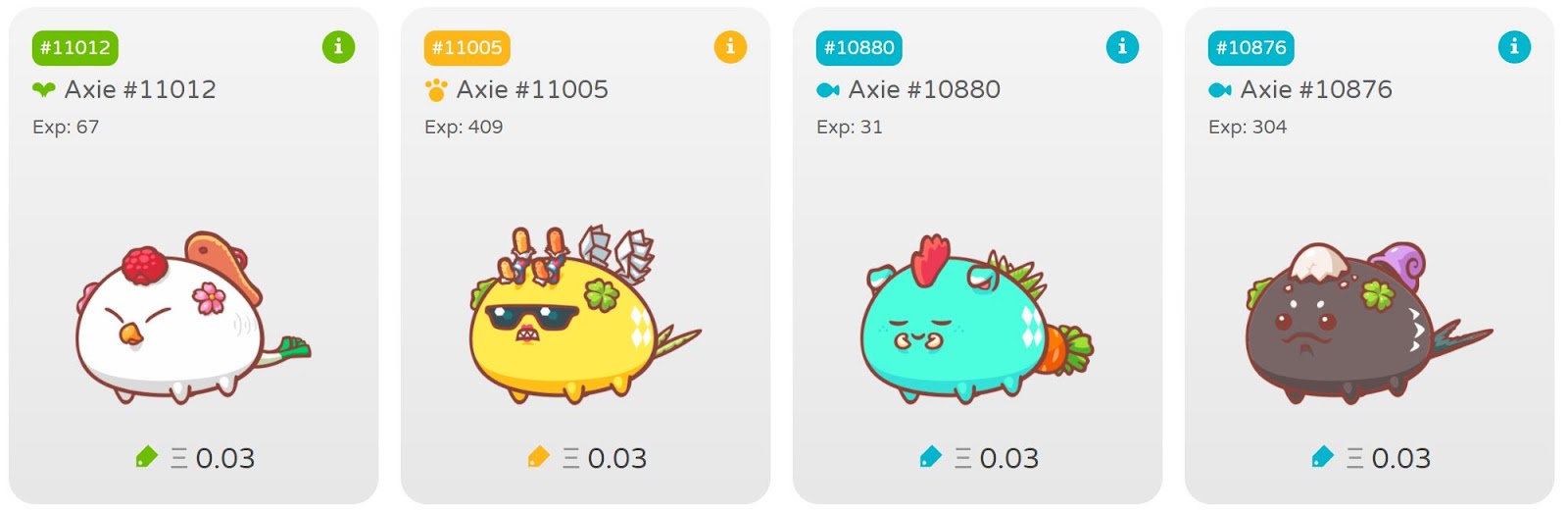Click aquatic fish icon beside Axie #10876
This screenshot has width=1568, height=513.
[x=1220, y=90]
